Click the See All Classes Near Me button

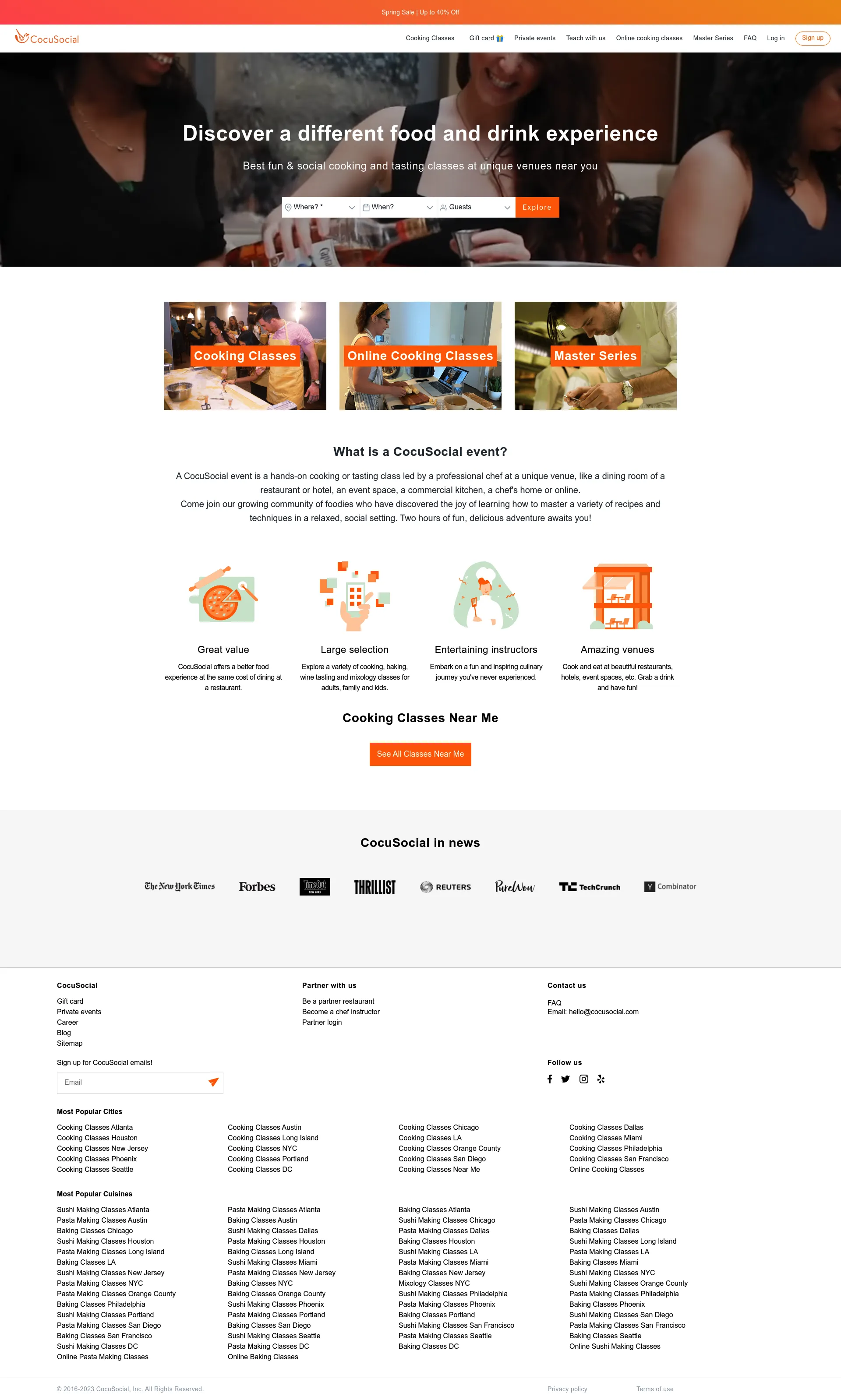[x=420, y=754]
